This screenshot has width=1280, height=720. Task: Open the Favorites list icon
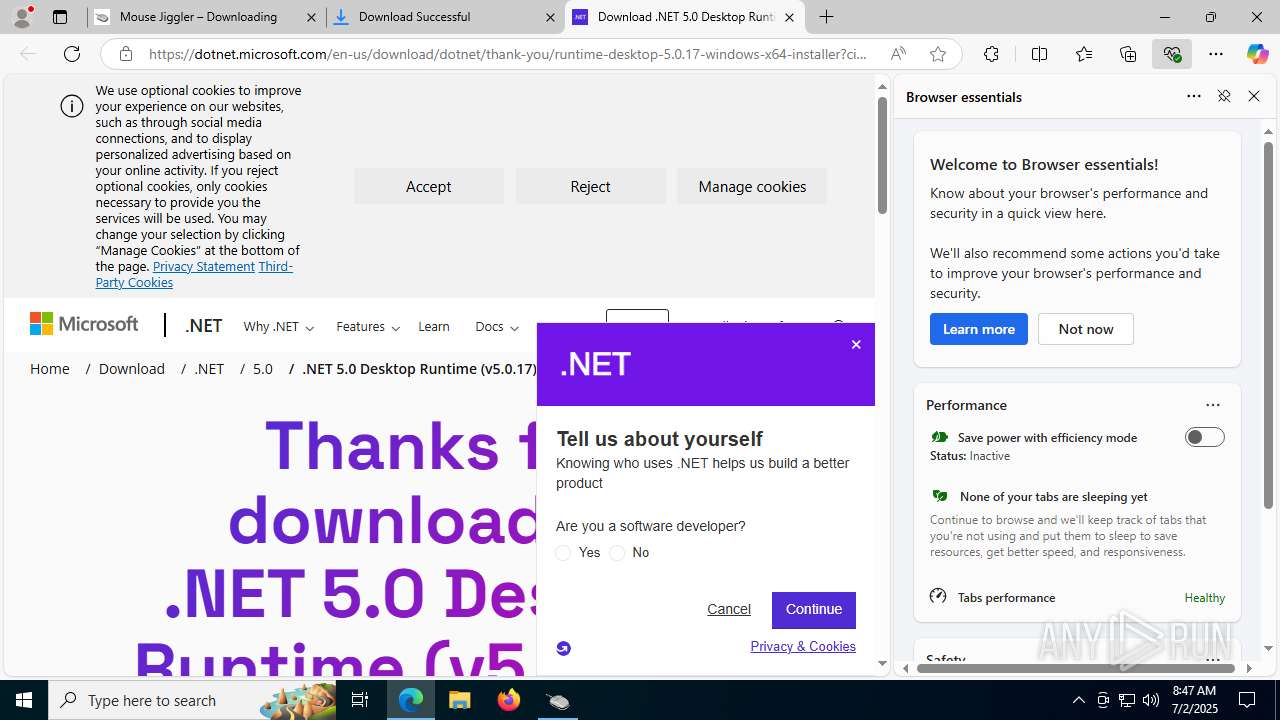click(x=1084, y=54)
